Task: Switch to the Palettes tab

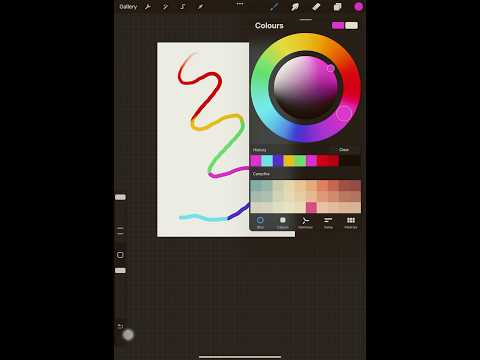Action: click(x=351, y=222)
